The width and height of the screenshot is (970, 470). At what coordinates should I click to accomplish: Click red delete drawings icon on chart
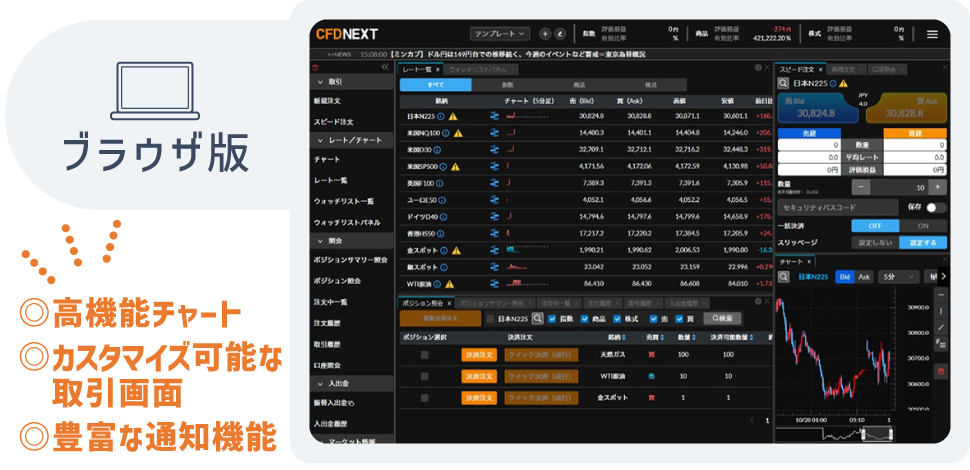941,372
